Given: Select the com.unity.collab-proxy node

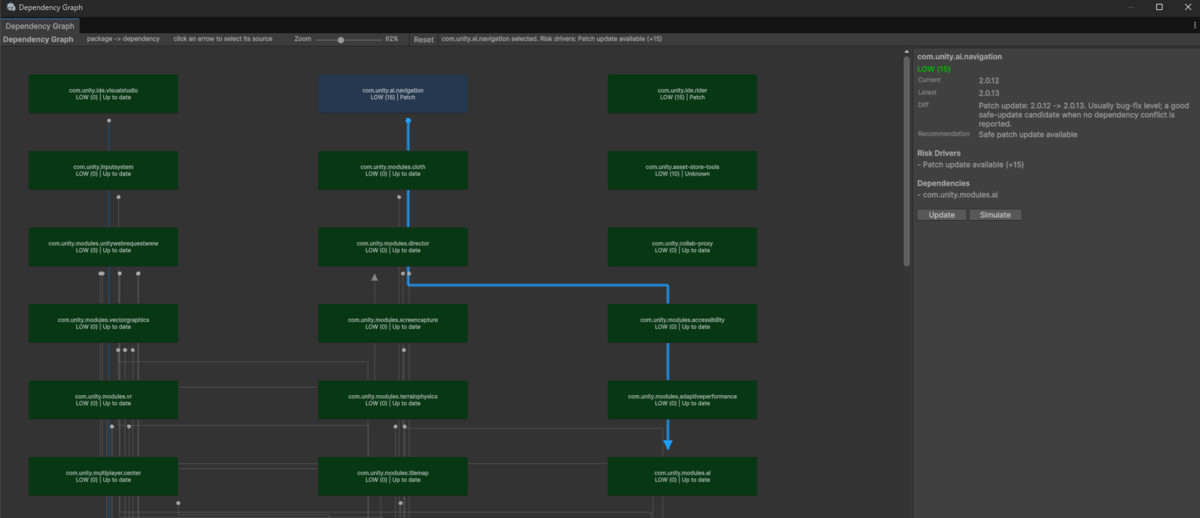Looking at the screenshot, I should [683, 246].
